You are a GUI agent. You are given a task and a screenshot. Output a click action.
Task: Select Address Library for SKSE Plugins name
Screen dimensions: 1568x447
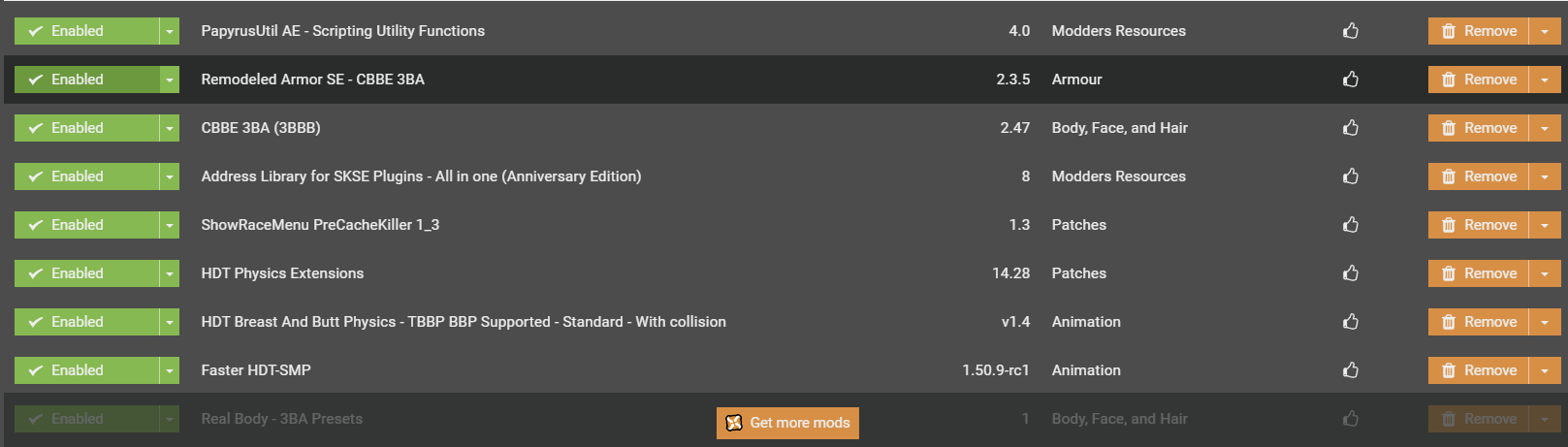click(x=421, y=176)
